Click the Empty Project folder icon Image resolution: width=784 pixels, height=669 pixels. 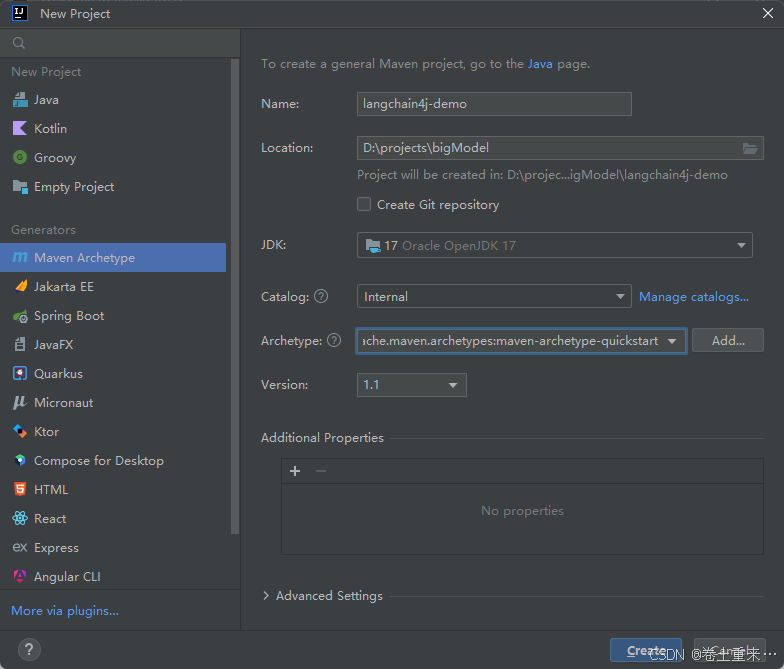20,186
